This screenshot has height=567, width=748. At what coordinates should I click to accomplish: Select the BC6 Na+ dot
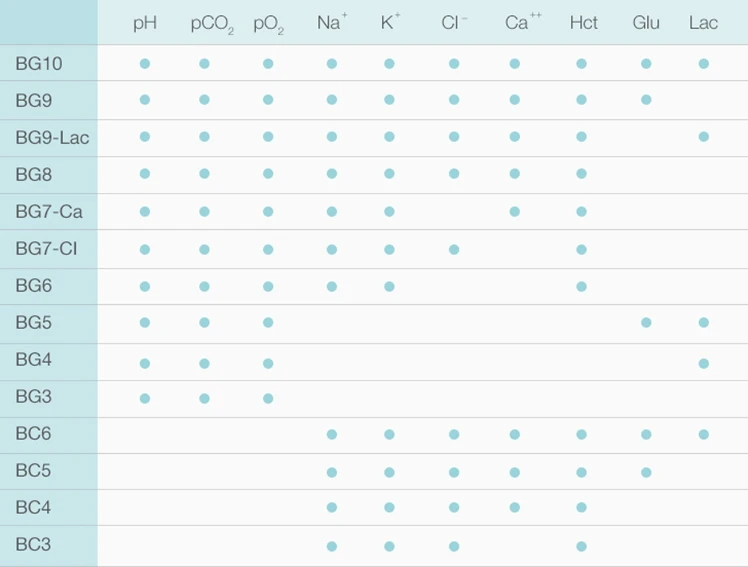coord(332,434)
